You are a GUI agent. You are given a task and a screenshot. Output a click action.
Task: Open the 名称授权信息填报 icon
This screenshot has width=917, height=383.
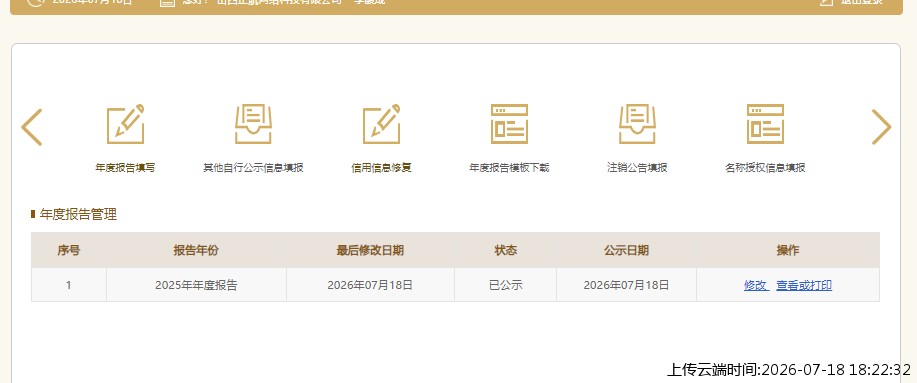point(766,124)
